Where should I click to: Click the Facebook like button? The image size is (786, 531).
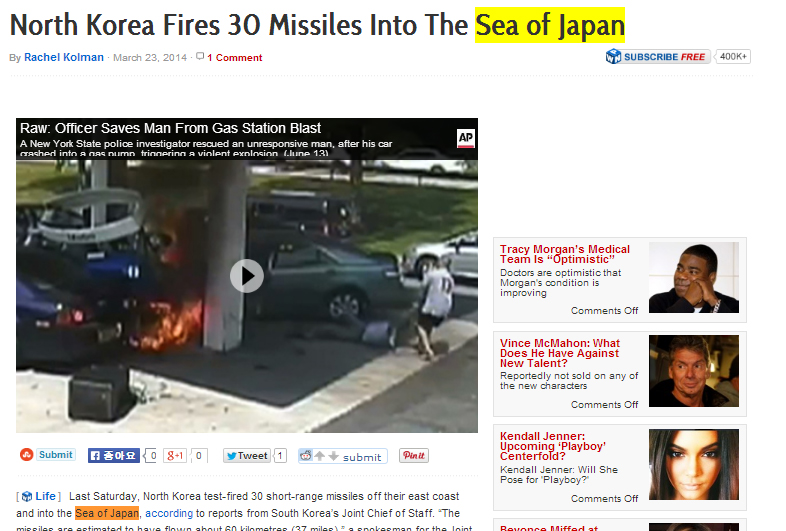114,456
